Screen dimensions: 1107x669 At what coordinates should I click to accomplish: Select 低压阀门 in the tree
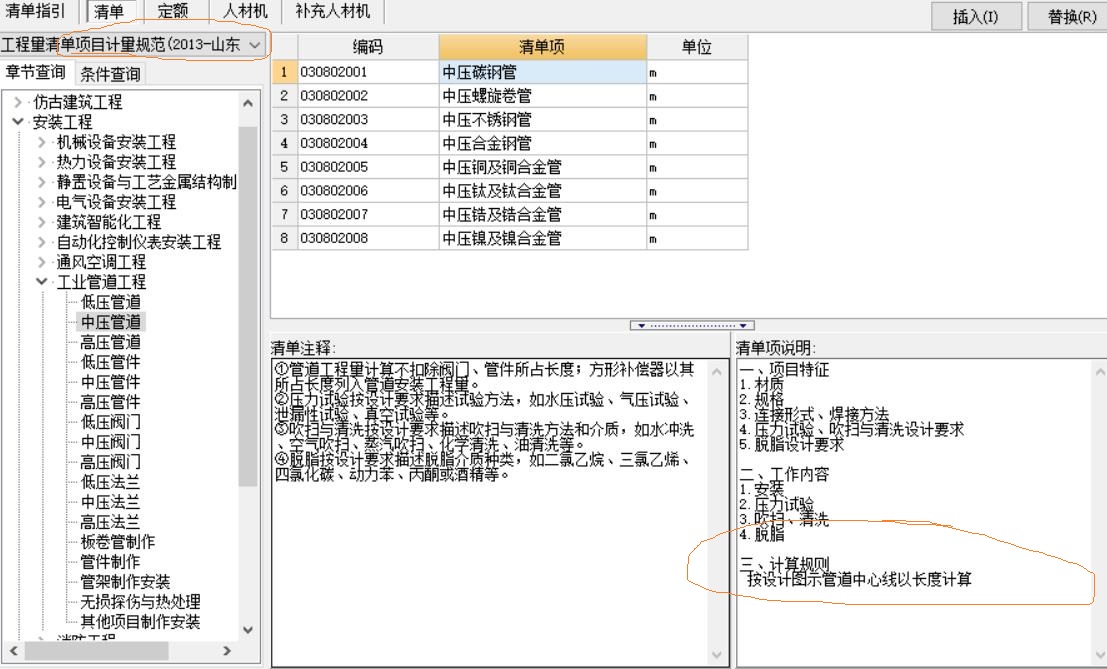(x=111, y=422)
